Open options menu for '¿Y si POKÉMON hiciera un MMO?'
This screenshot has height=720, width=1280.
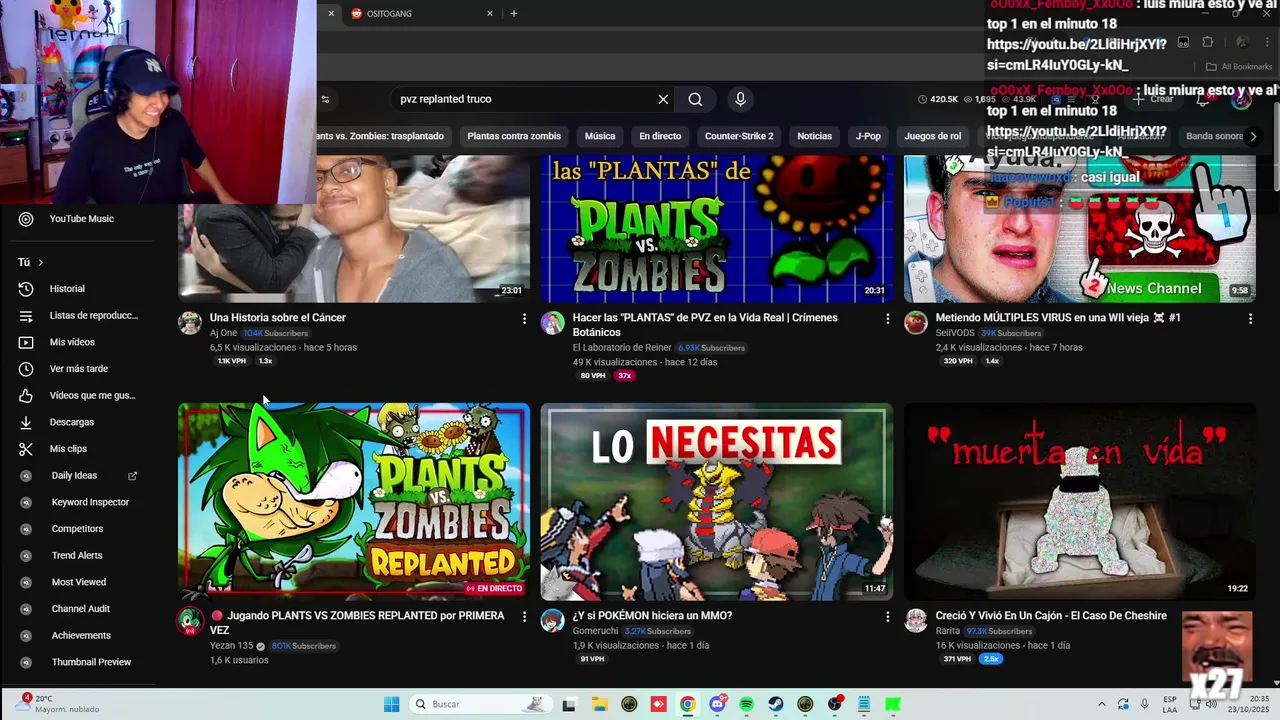pos(887,617)
